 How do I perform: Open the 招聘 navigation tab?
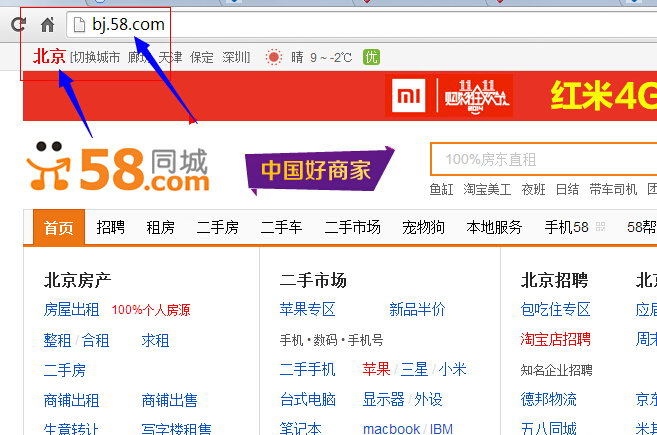click(x=110, y=227)
